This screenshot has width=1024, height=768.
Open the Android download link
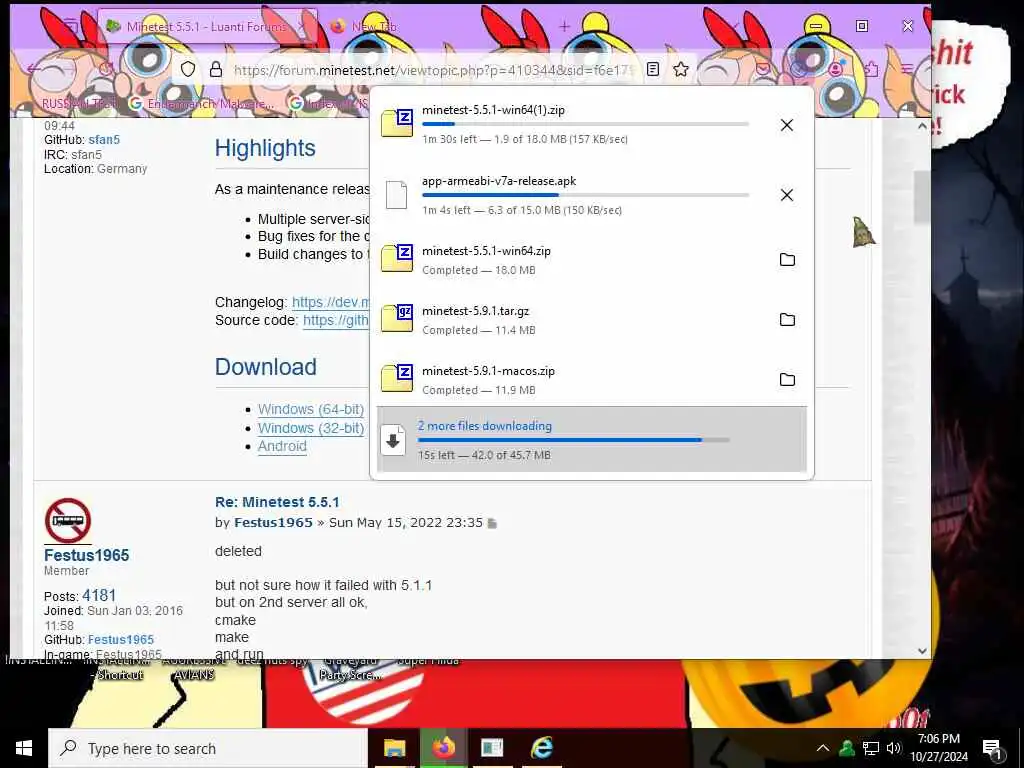(282, 446)
